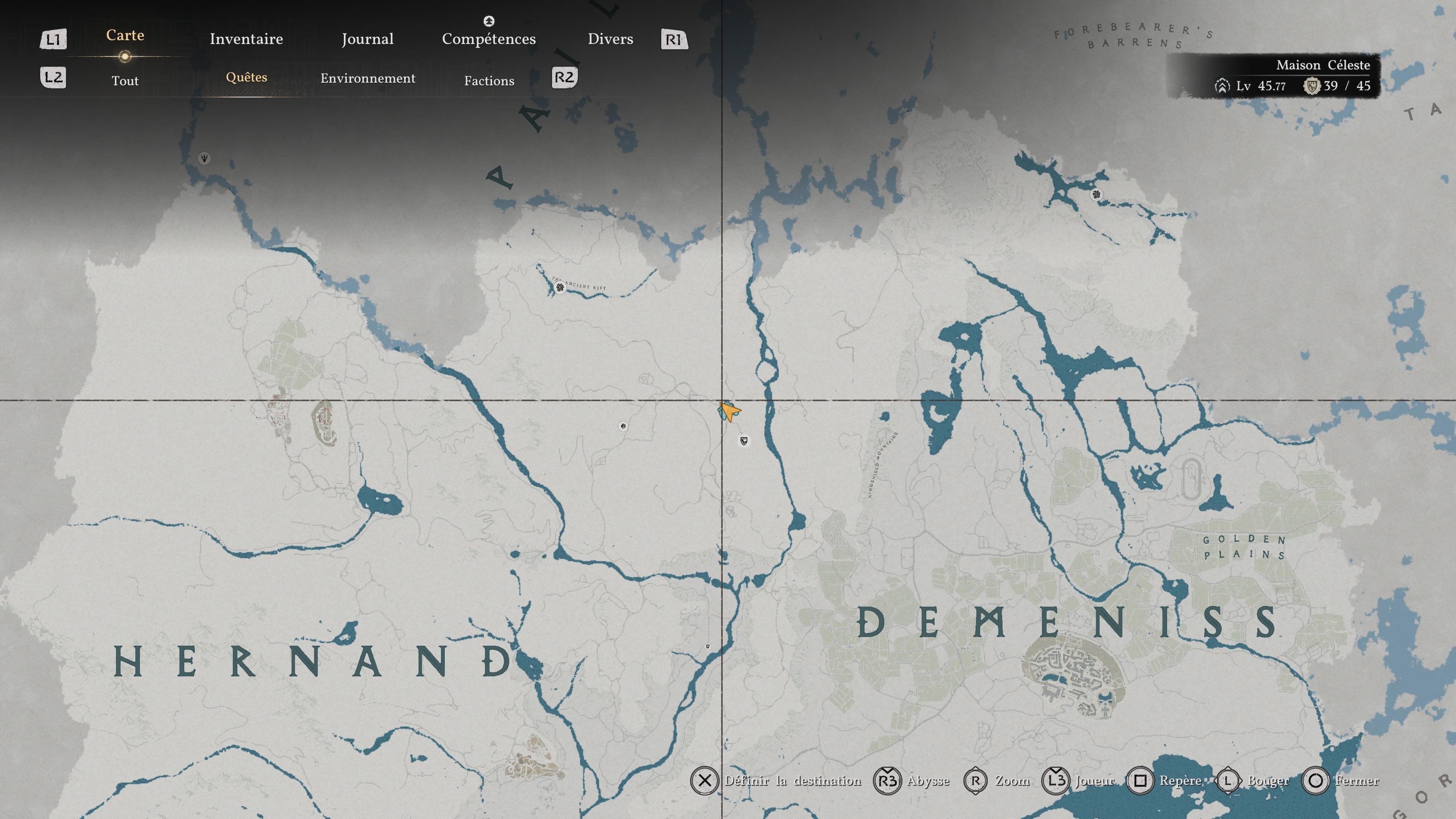Click Fermer to close the map
The image size is (1456, 819).
pyautogui.click(x=1357, y=781)
